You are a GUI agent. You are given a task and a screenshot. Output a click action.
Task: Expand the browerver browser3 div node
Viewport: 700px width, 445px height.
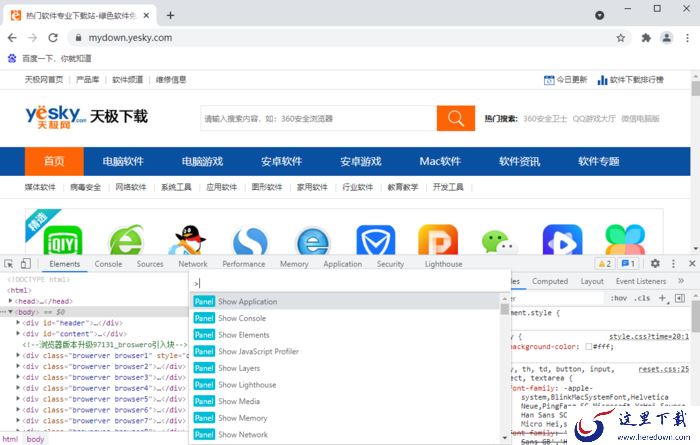point(18,377)
